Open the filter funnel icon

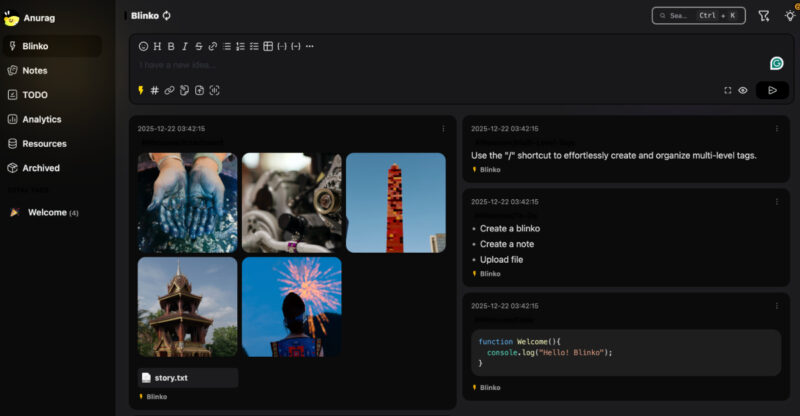764,16
